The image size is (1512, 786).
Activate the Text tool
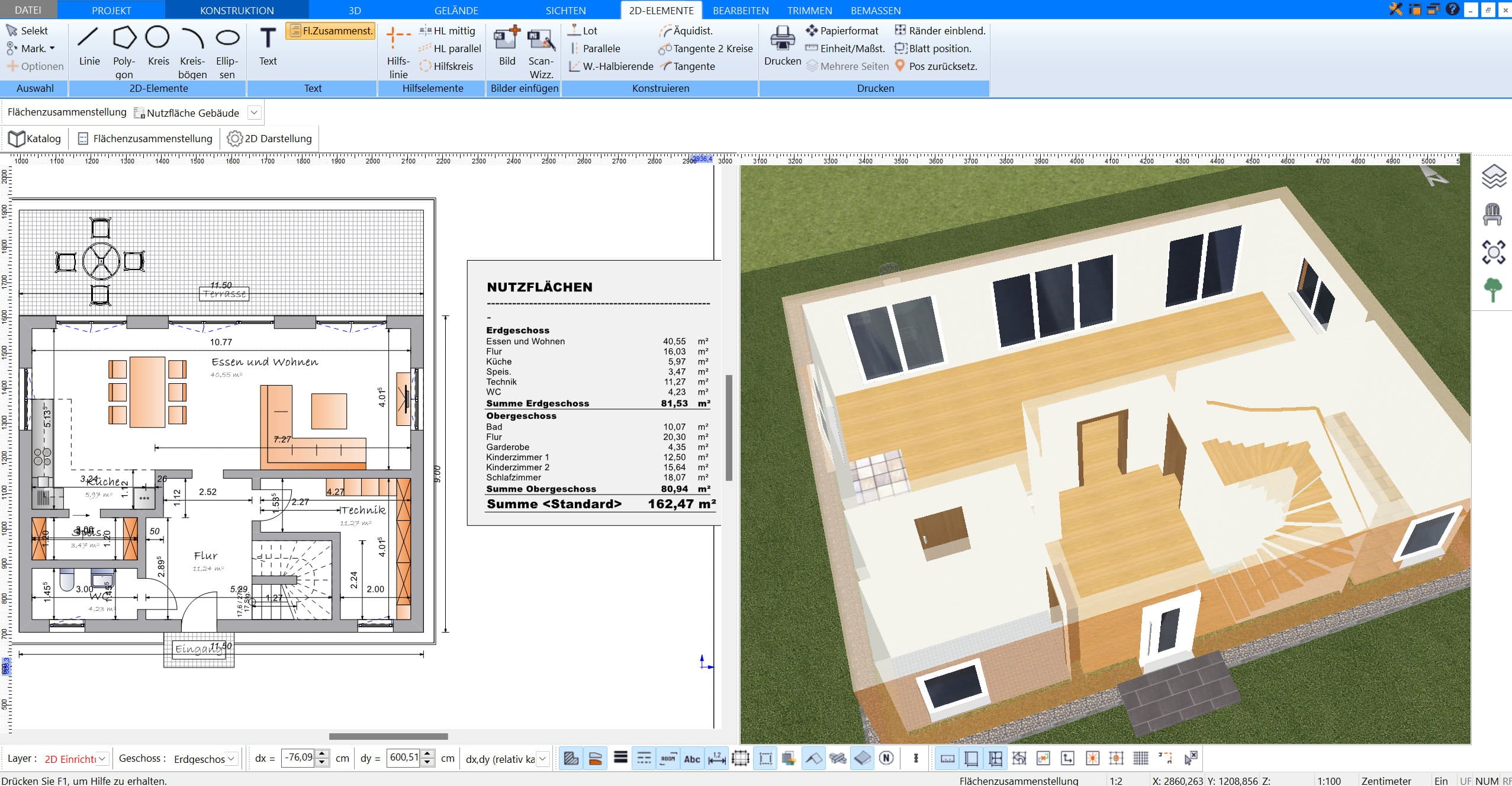(x=268, y=46)
